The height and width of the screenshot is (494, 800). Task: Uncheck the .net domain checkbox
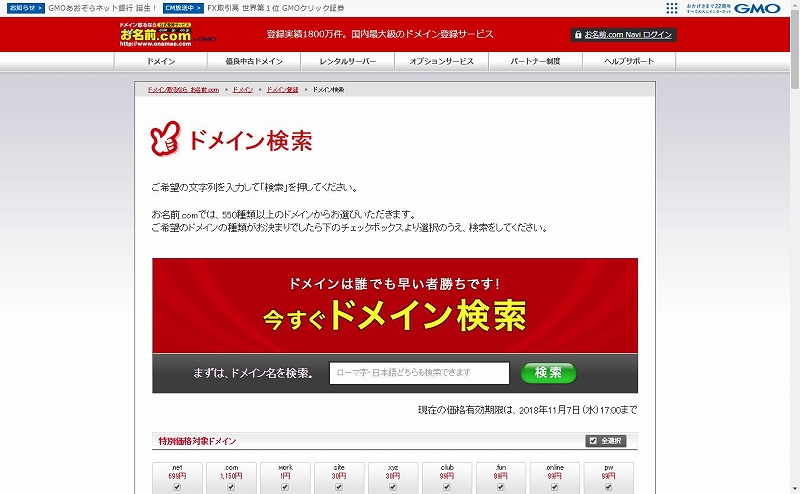coord(177,487)
